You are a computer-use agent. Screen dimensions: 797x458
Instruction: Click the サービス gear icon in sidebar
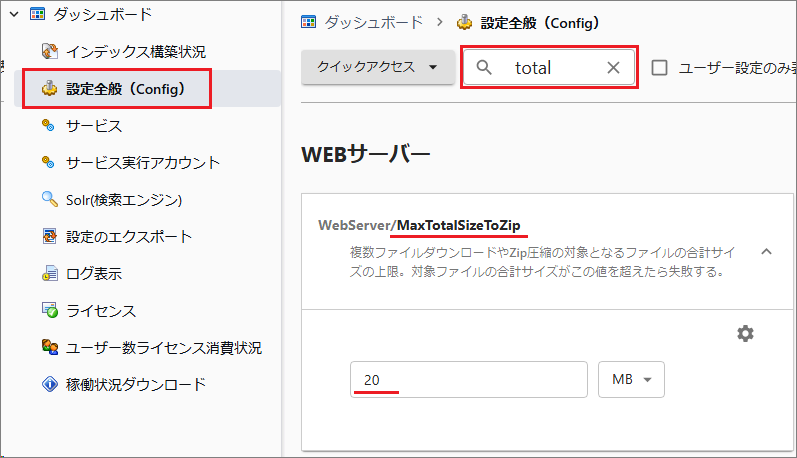[49, 125]
